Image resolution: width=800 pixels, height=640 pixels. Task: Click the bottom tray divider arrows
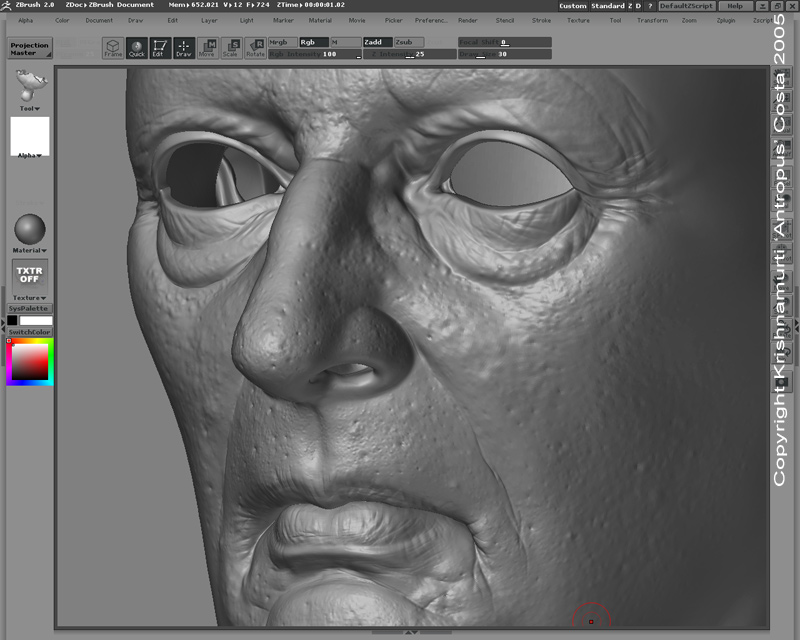point(411,632)
